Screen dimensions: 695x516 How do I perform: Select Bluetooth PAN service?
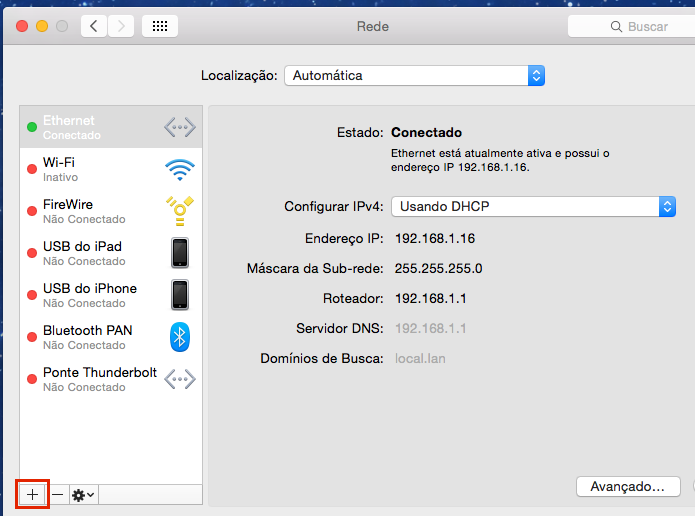111,337
